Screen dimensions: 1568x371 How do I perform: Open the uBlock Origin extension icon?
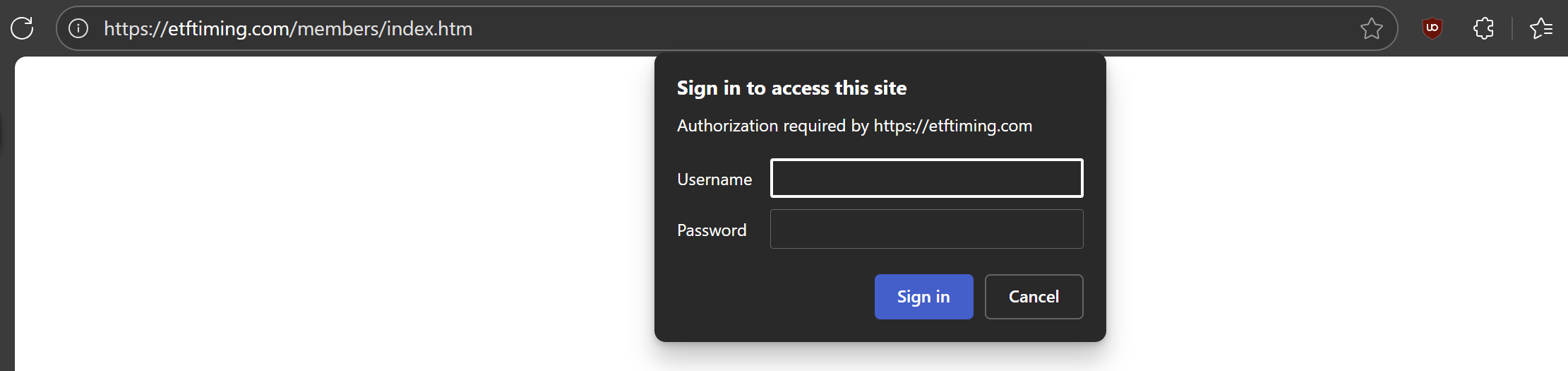pyautogui.click(x=1432, y=28)
